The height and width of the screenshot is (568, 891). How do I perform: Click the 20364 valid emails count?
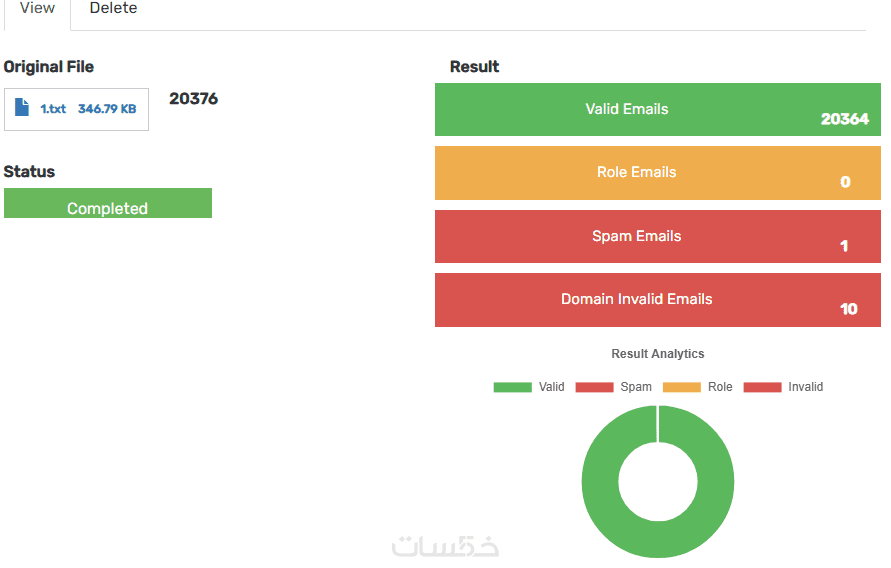pyautogui.click(x=844, y=119)
